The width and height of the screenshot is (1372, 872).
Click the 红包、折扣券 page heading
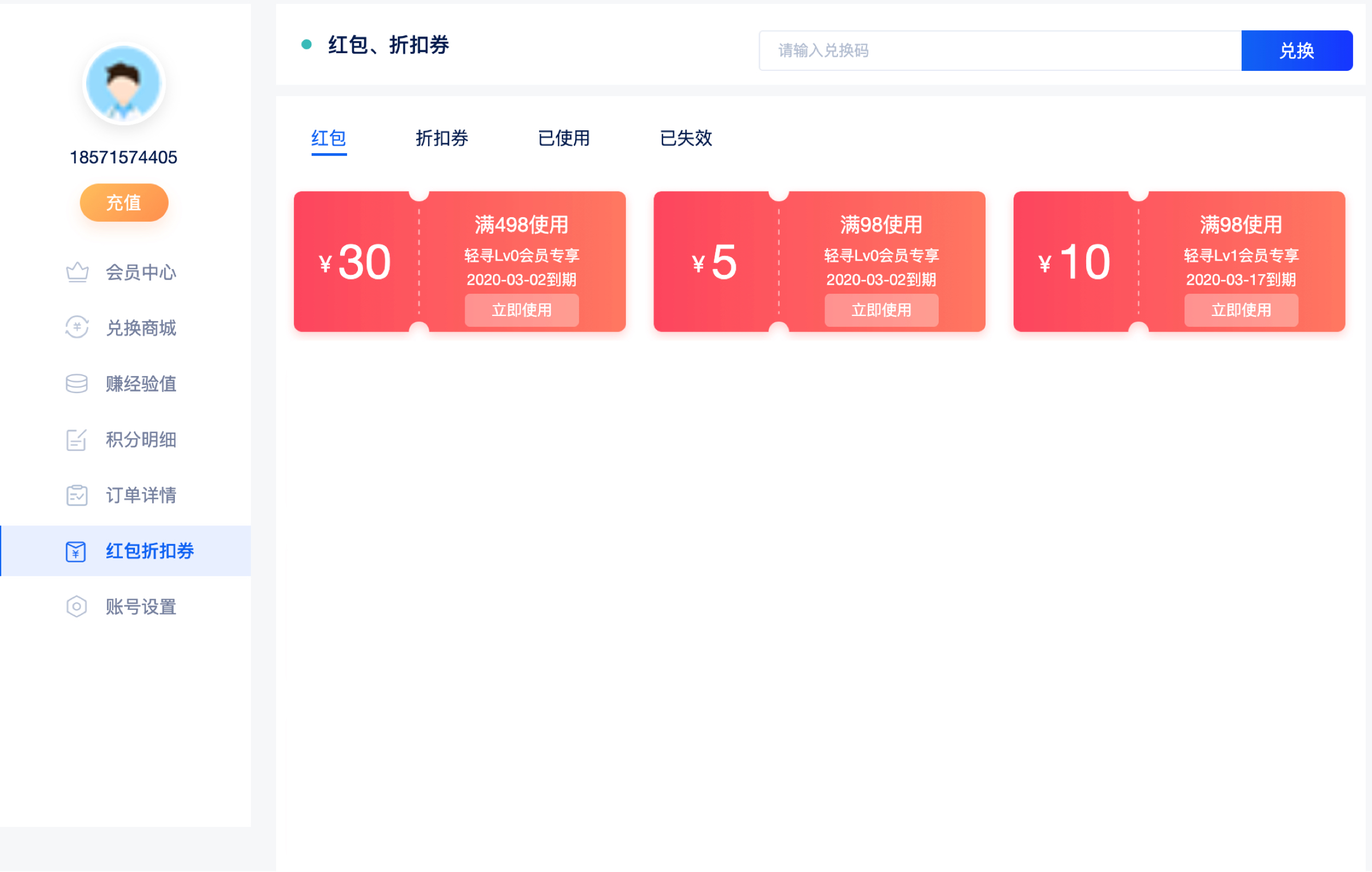389,45
